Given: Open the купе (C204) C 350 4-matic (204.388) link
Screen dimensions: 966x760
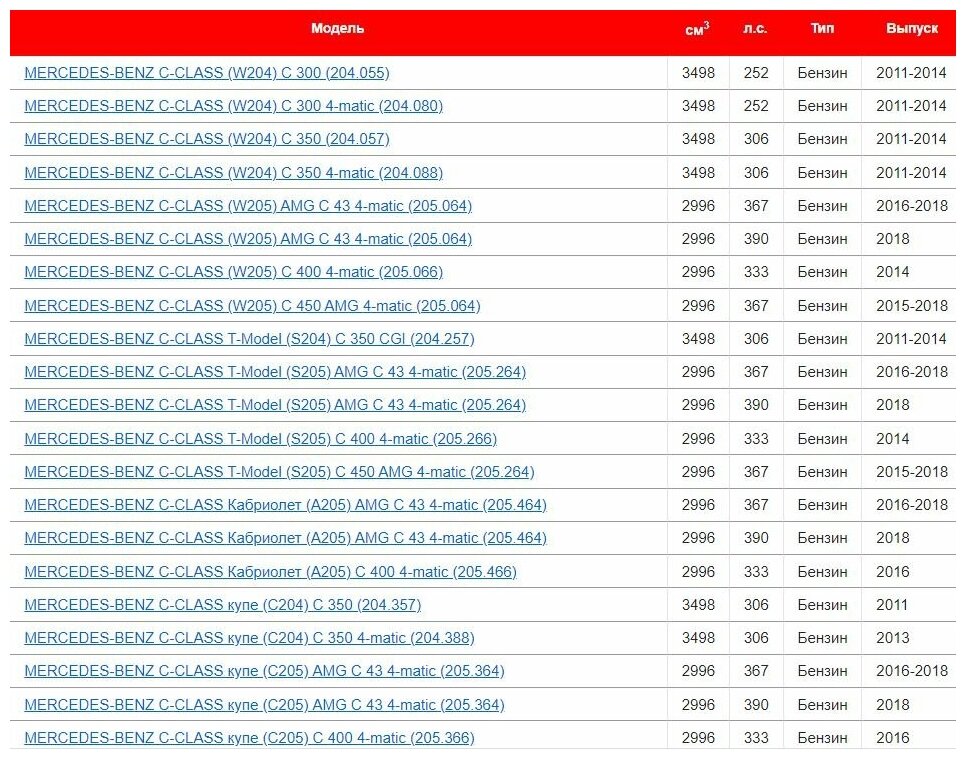Looking at the screenshot, I should click(250, 638).
